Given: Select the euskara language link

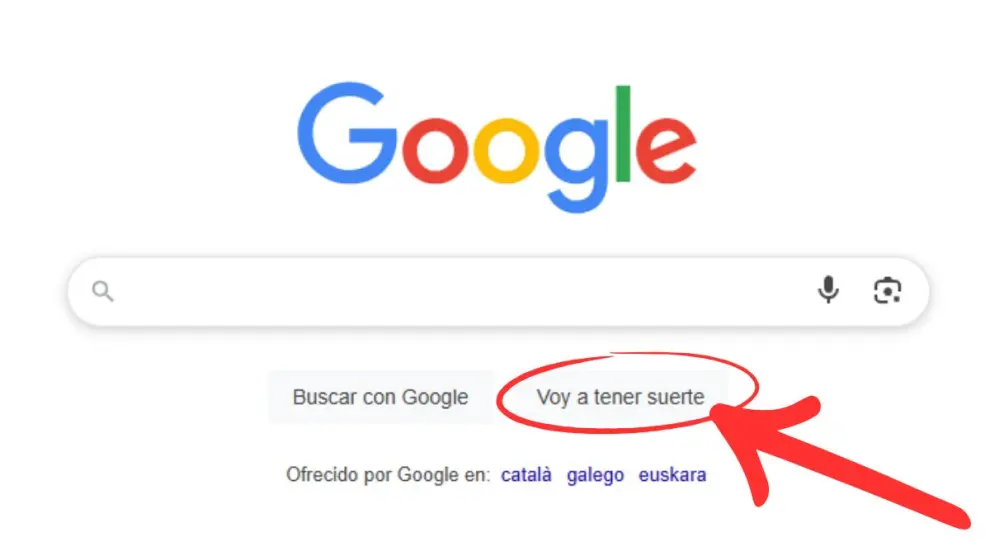Looking at the screenshot, I should (672, 475).
